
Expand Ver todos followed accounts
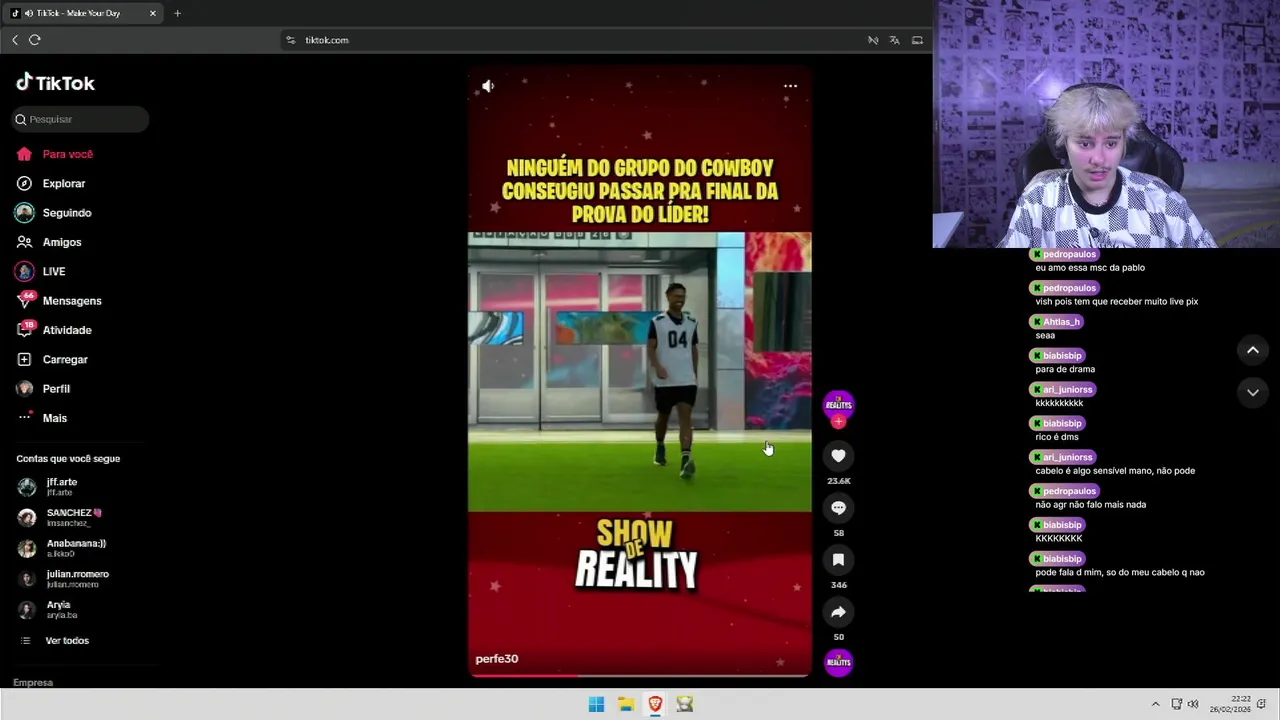(66, 640)
